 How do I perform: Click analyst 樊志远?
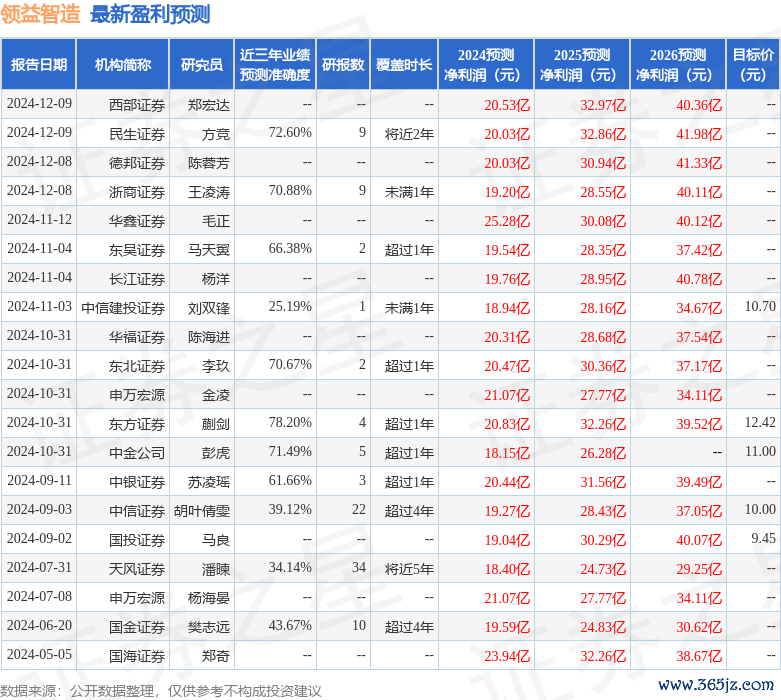click(209, 626)
